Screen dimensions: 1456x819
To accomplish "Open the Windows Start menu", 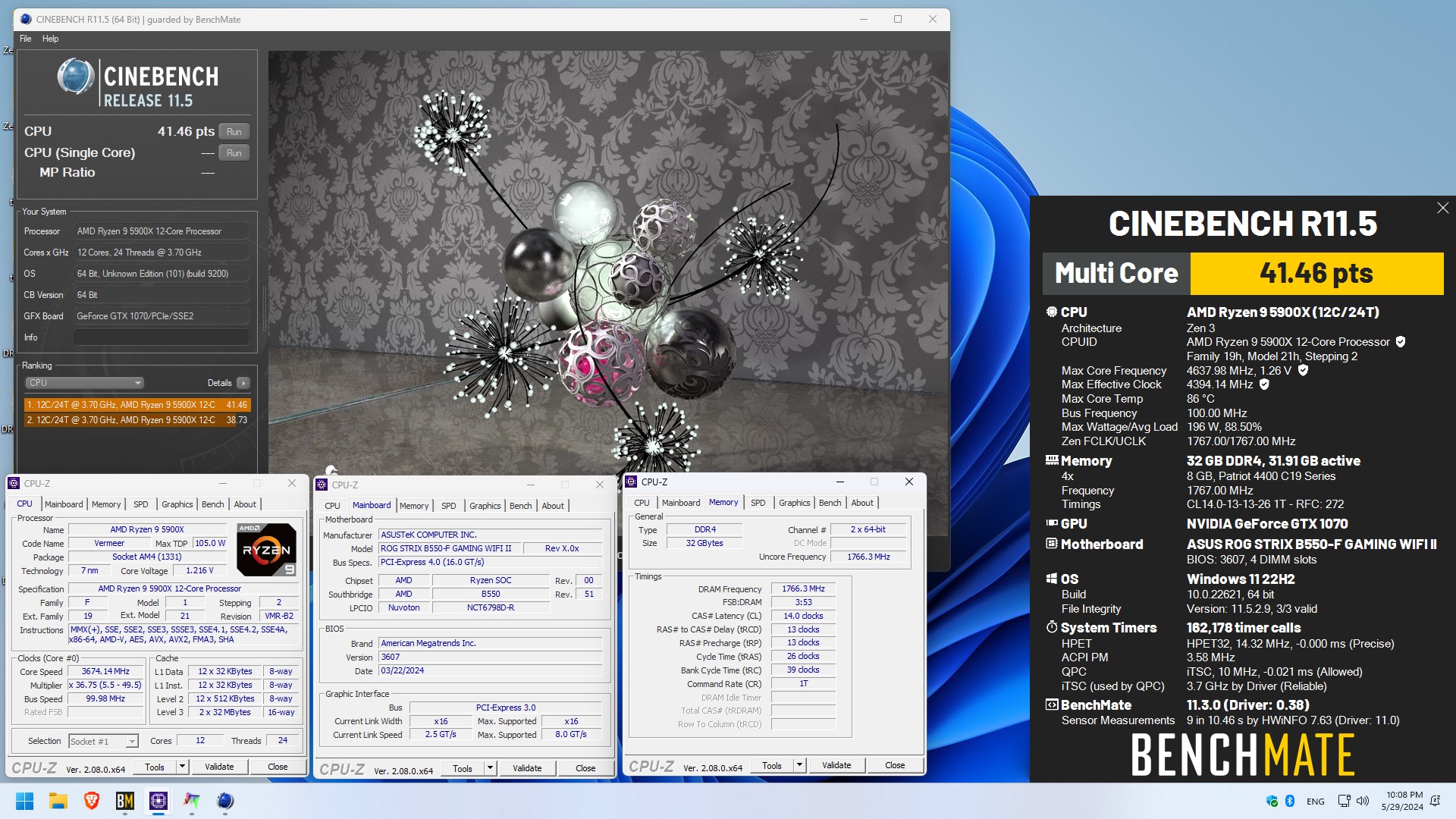I will coord(24,801).
